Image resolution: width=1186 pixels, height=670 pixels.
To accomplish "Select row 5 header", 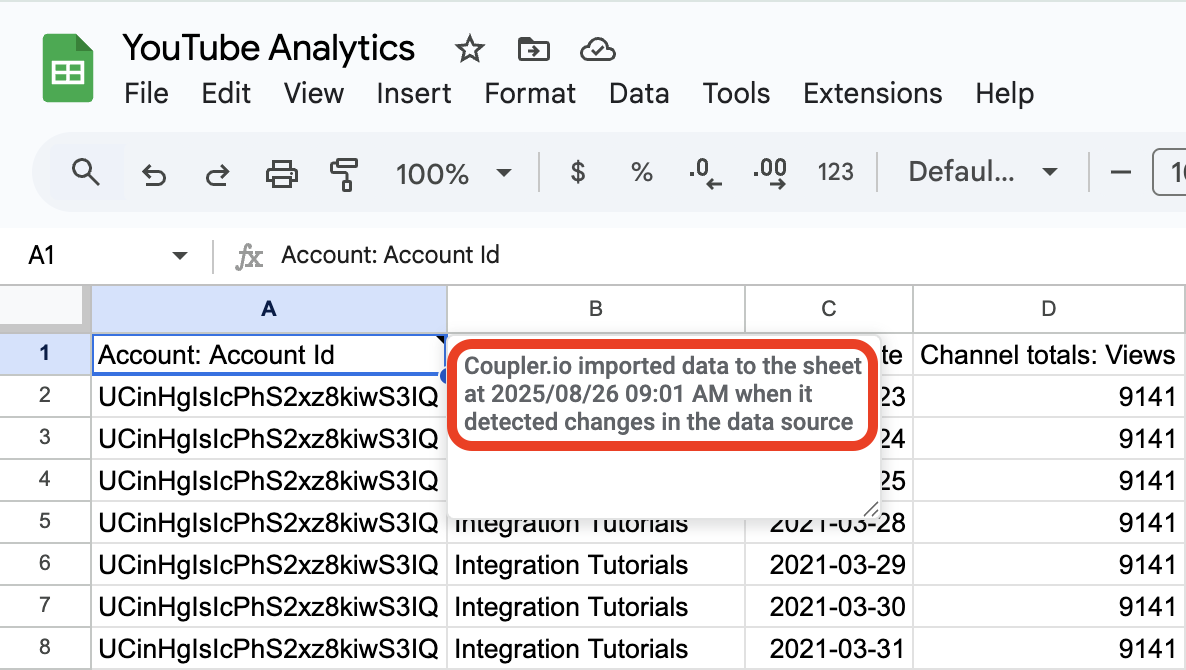I will 45,521.
